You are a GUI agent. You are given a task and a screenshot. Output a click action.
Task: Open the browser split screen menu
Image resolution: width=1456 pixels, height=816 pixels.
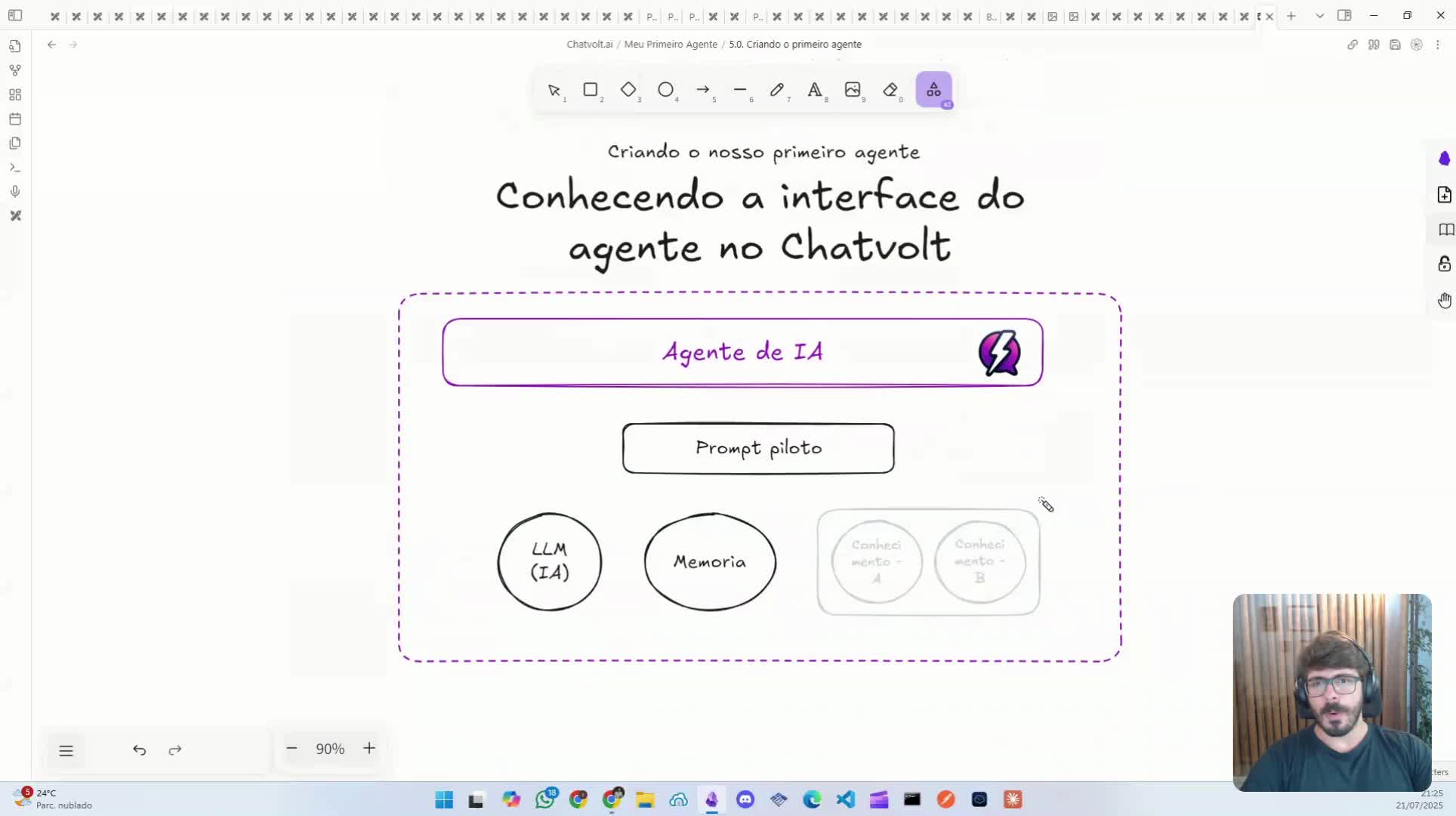(1346, 15)
